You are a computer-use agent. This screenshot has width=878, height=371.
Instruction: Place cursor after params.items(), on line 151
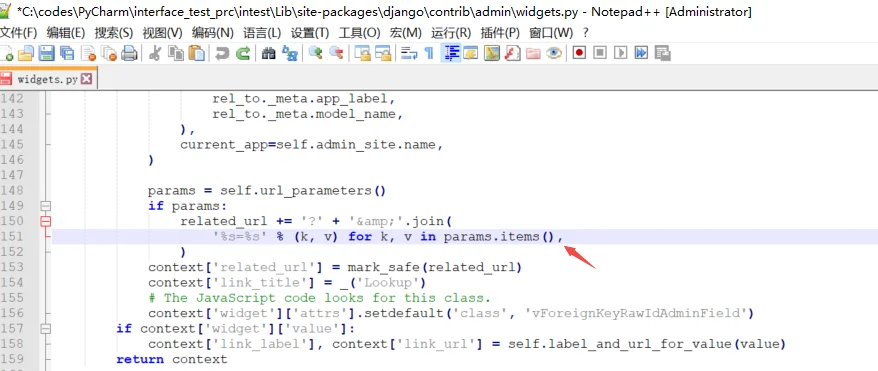[x=562, y=237]
